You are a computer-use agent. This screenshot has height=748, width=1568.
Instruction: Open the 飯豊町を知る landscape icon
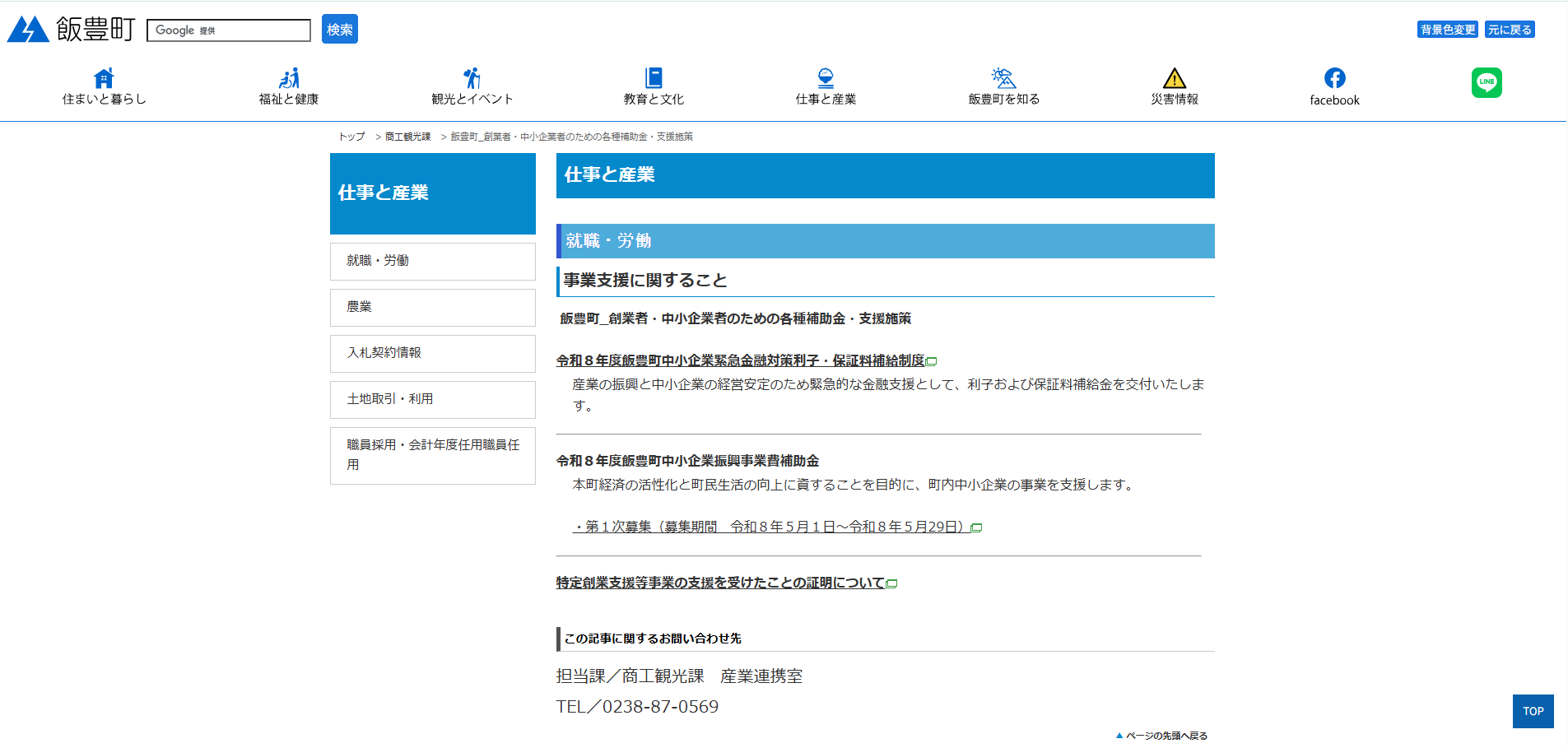1003,78
